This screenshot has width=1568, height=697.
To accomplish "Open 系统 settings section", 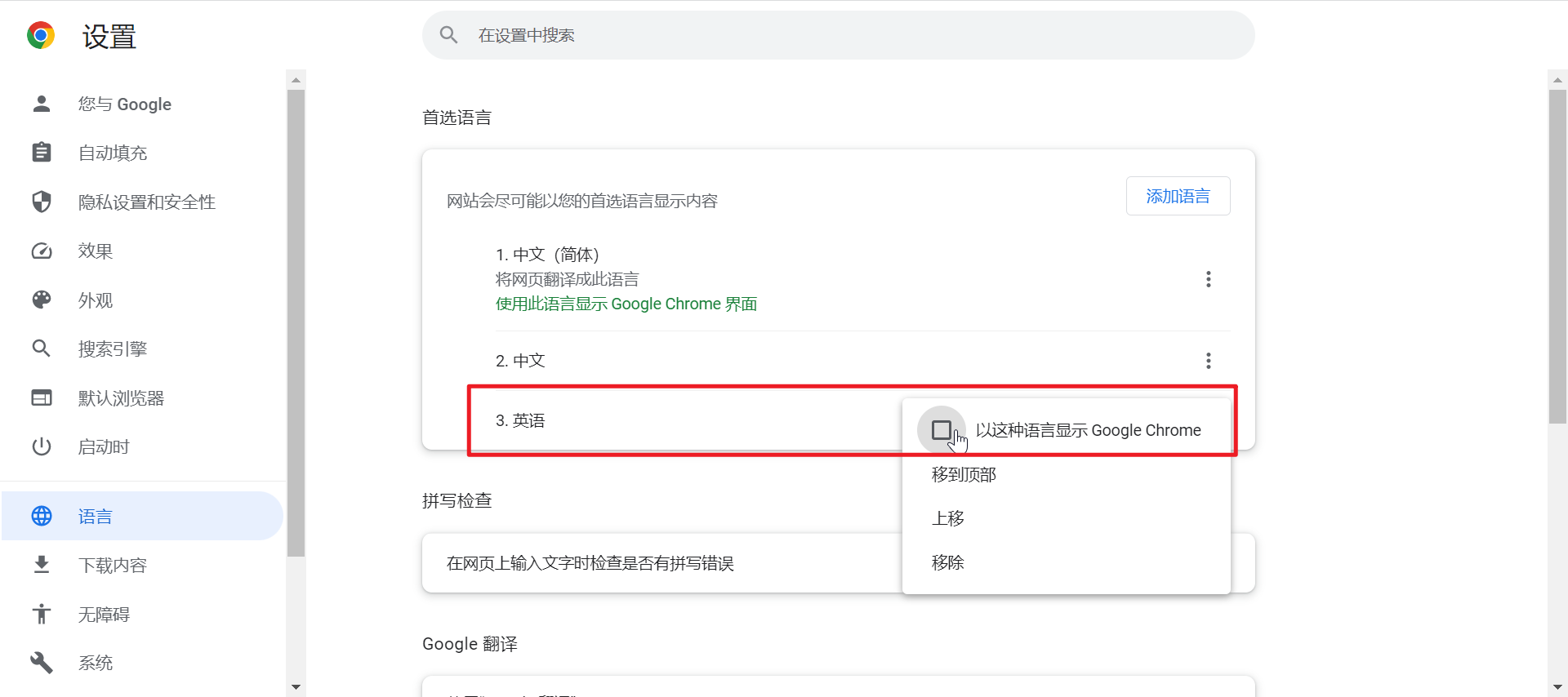I will (142, 663).
